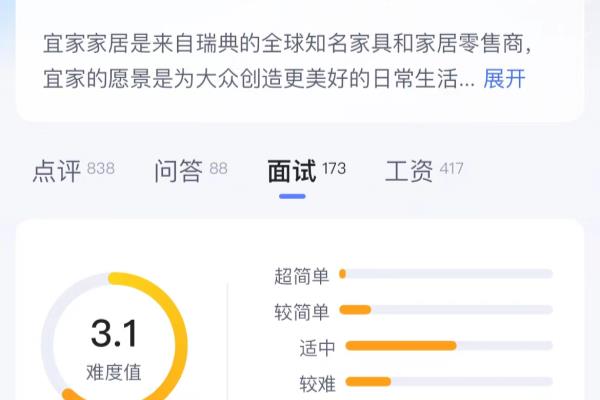Screen dimensions: 600x400
Task: Open the 问答 tab
Action: coord(191,170)
